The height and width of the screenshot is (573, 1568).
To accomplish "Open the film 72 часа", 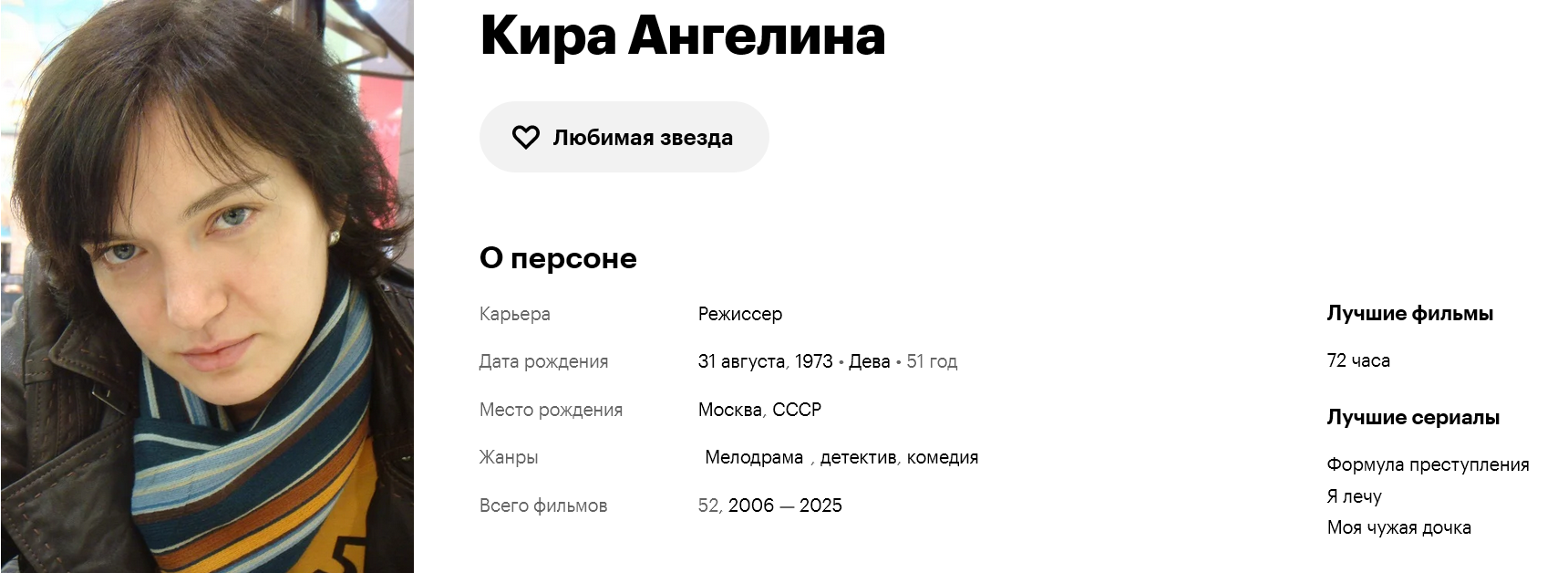I will pyautogui.click(x=1358, y=360).
